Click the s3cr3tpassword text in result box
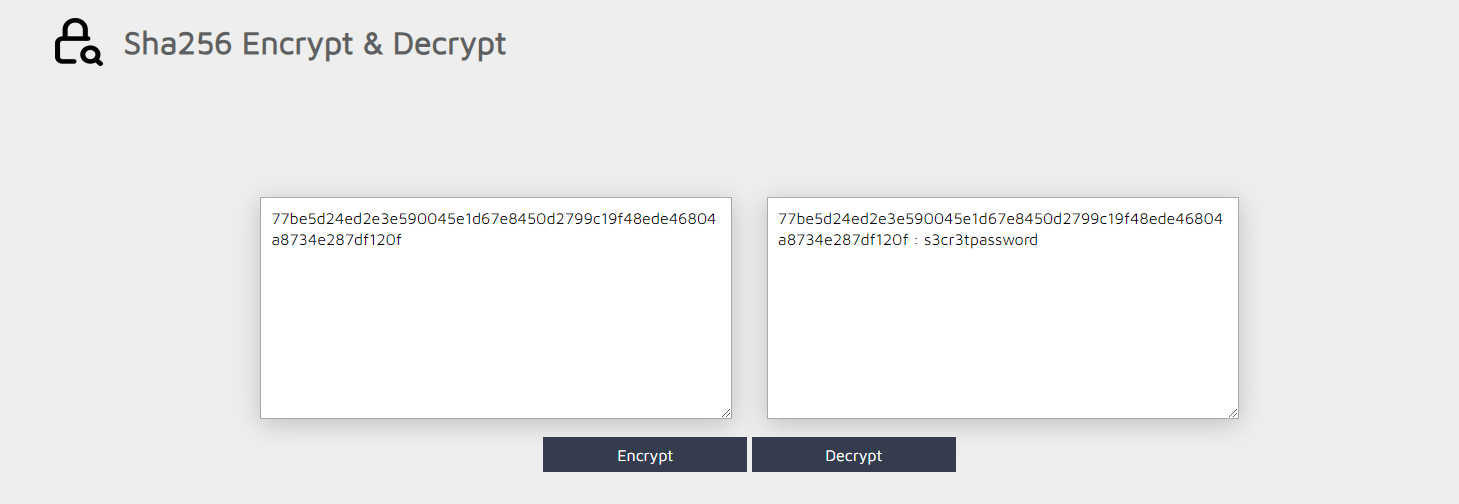1459x504 pixels. [x=981, y=240]
